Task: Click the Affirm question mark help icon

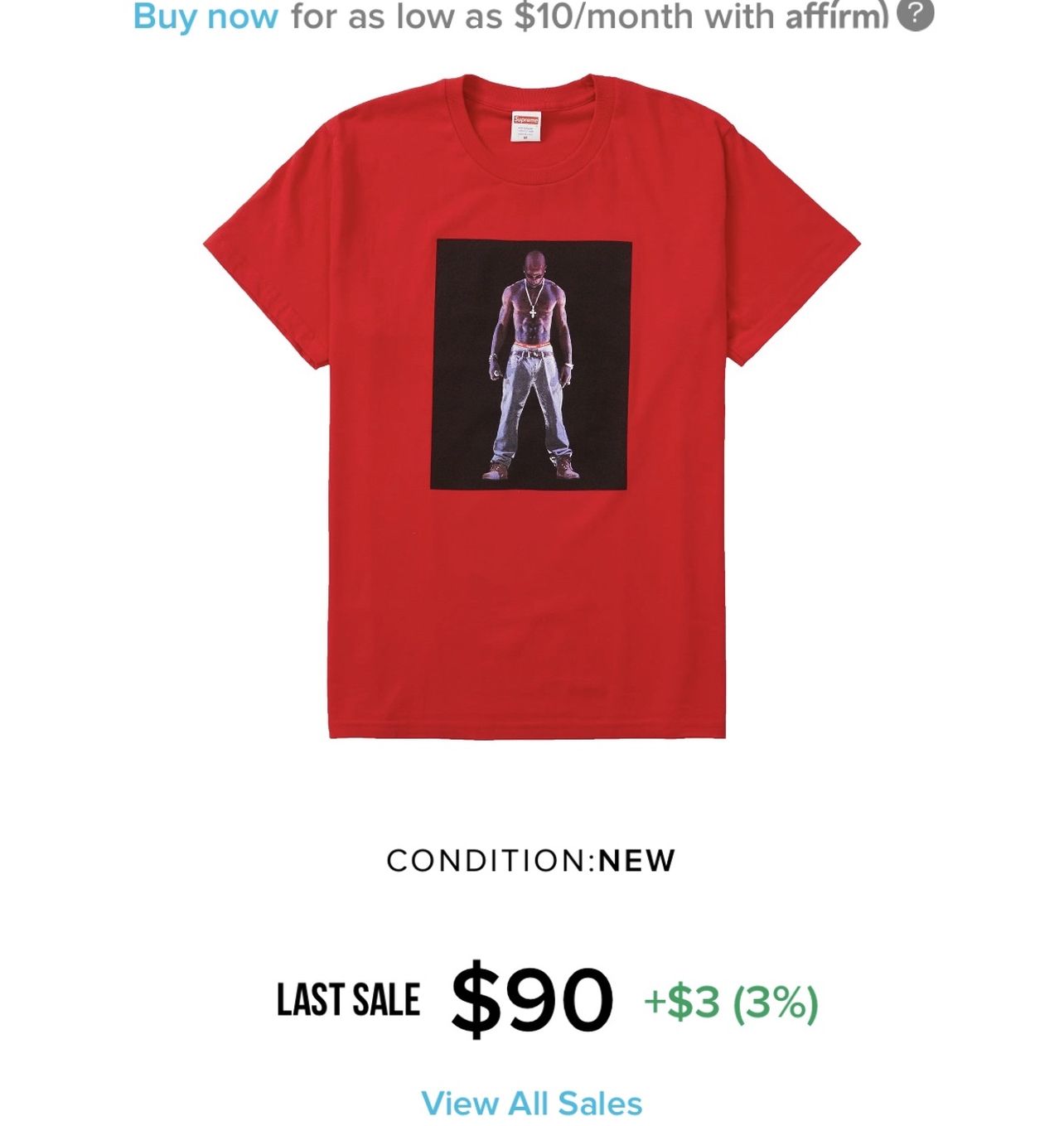Action: click(915, 15)
